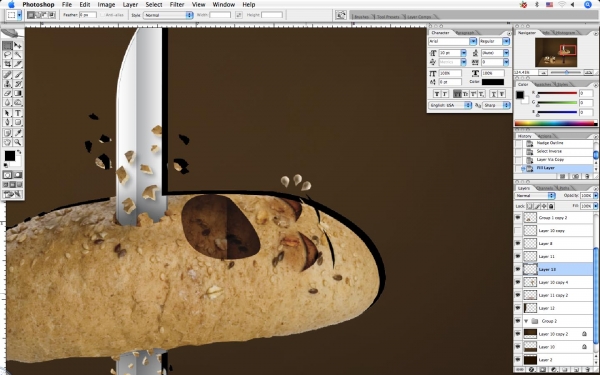Toggle Underline in Character panel

493,94
